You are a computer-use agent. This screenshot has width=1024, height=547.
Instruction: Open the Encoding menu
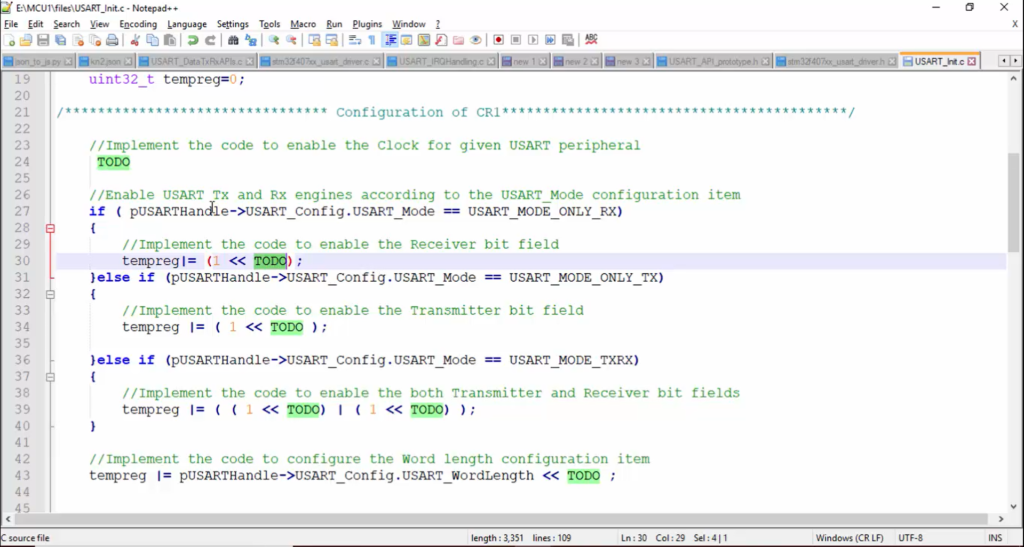click(x=138, y=24)
